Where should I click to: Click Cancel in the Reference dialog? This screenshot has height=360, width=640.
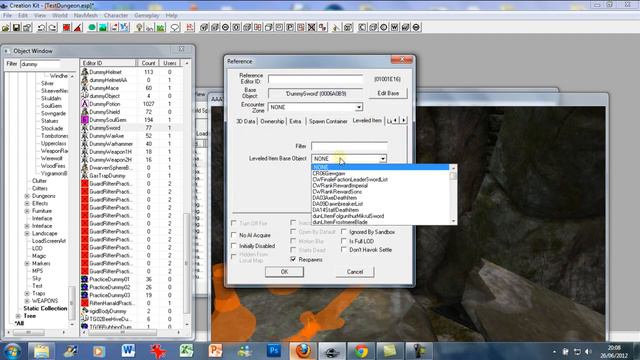tap(355, 272)
